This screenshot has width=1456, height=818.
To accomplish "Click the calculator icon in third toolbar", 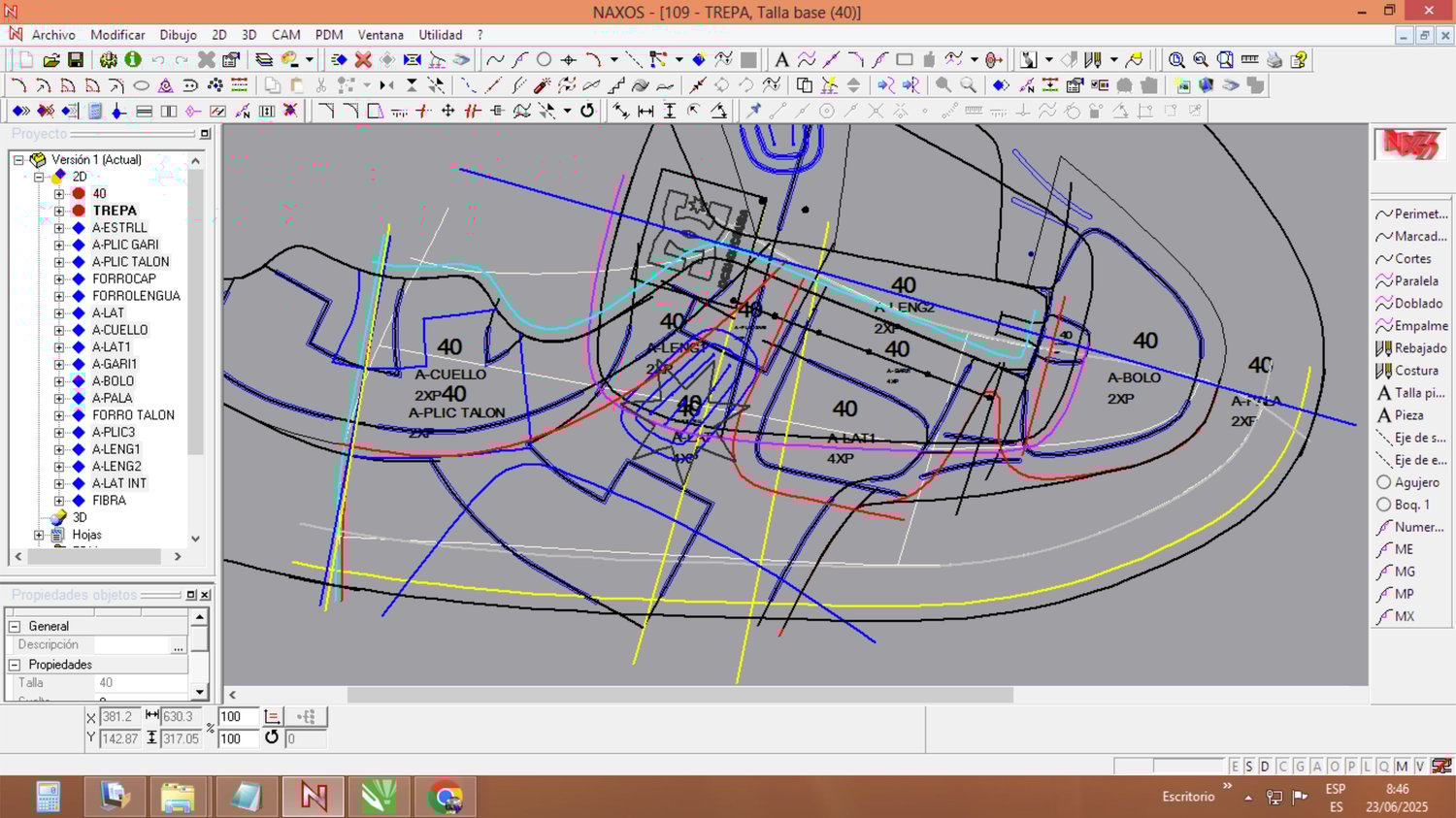I will [94, 111].
